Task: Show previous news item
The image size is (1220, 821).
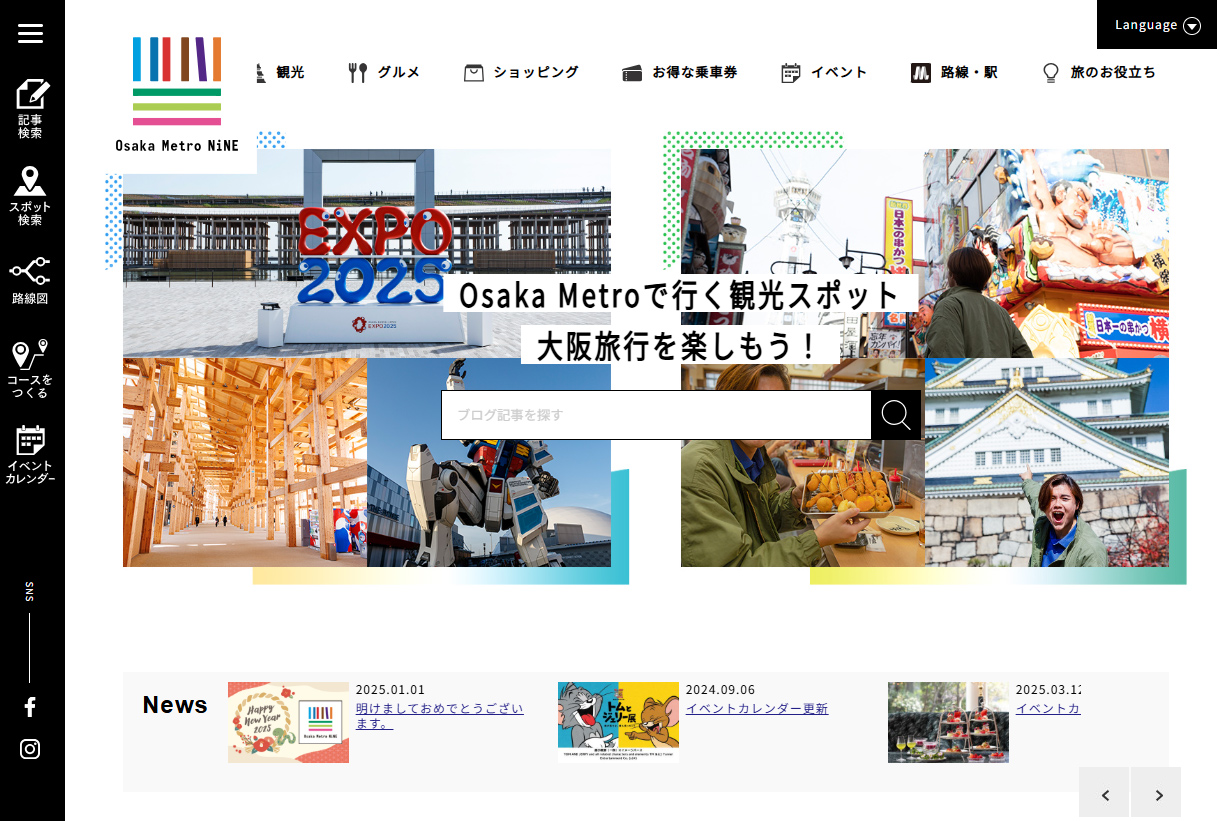Action: click(x=1104, y=794)
